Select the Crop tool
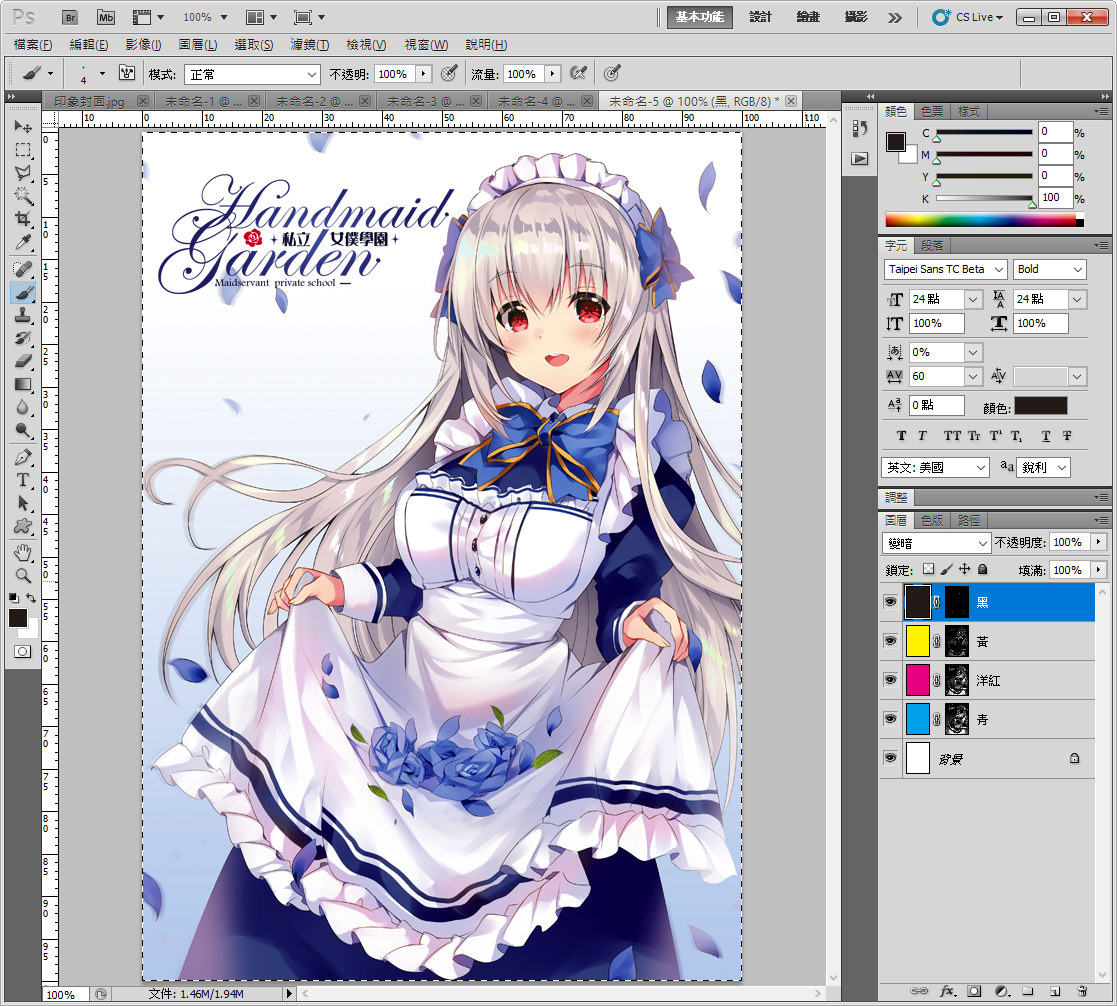Image resolution: width=1117 pixels, height=1006 pixels. click(x=23, y=219)
